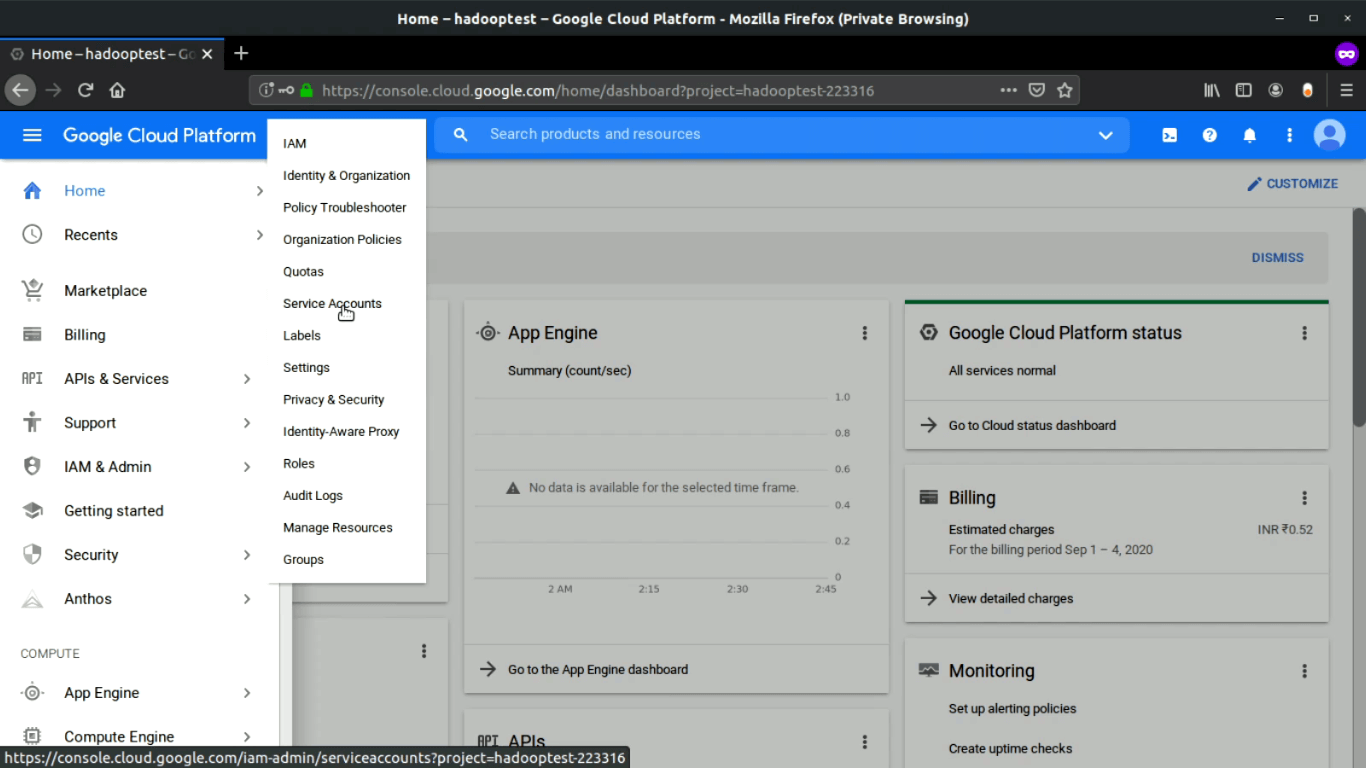Open Set up alerting policies link
The height and width of the screenshot is (768, 1366).
coord(1012,708)
